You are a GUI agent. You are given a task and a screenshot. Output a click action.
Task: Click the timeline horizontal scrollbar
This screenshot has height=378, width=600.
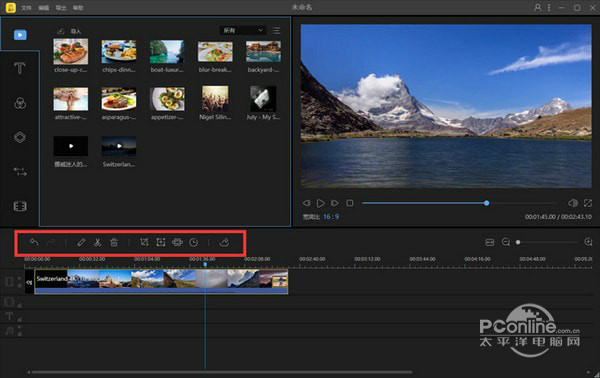[x=222, y=372]
